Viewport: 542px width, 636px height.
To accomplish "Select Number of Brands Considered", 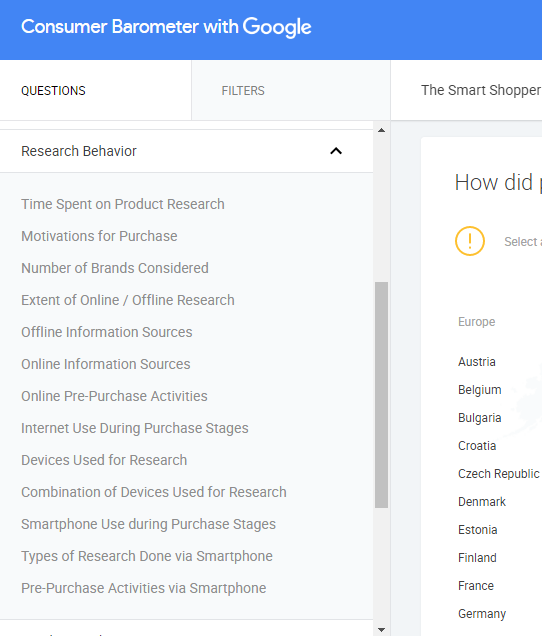I will coord(115,268).
